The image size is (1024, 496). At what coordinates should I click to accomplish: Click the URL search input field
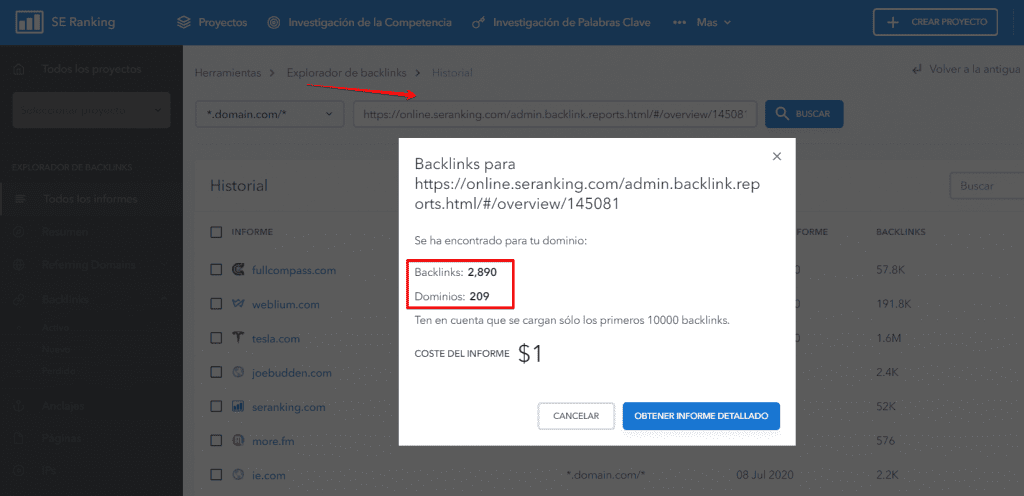click(555, 114)
